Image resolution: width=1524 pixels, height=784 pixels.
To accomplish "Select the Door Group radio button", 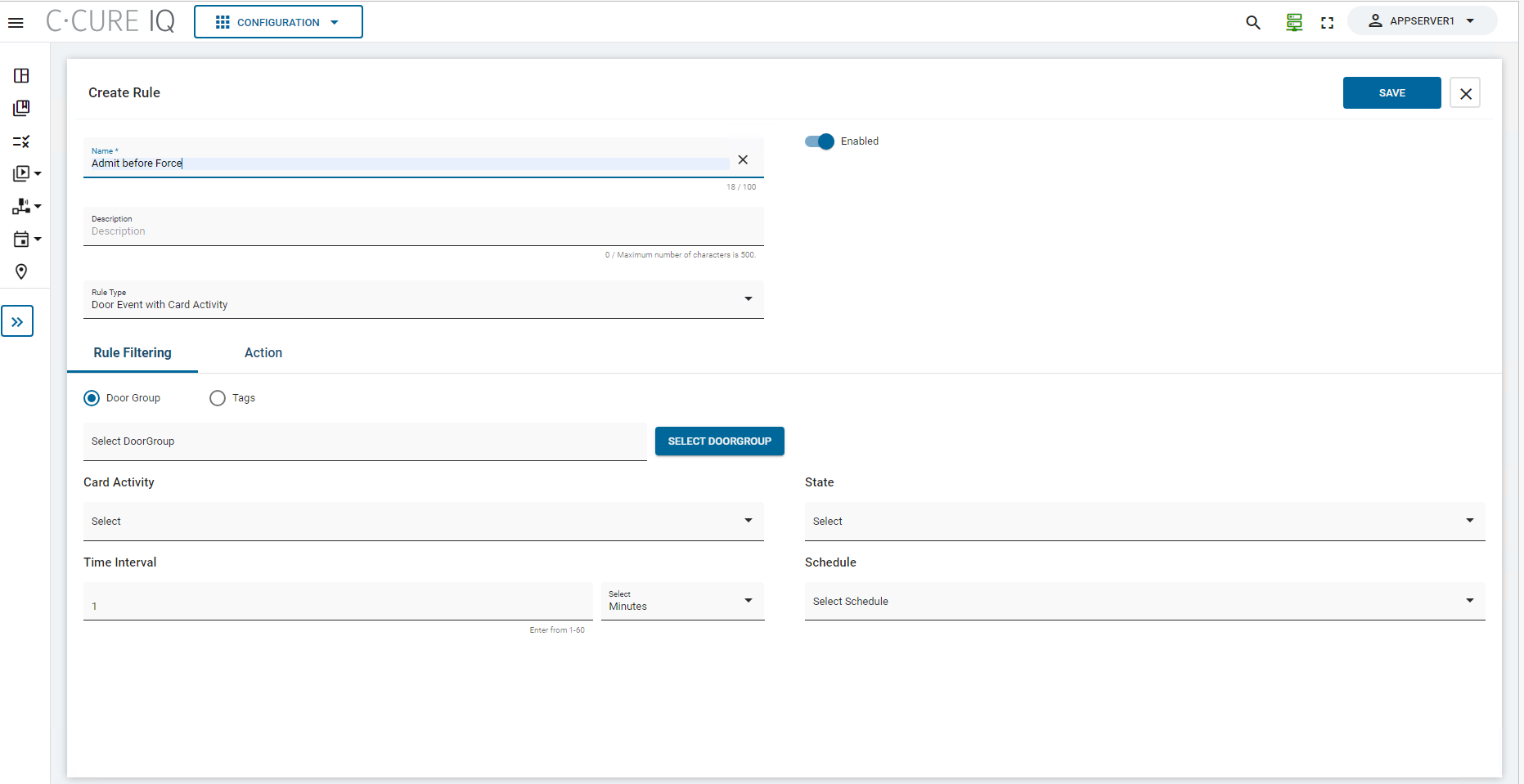I will tap(92, 398).
